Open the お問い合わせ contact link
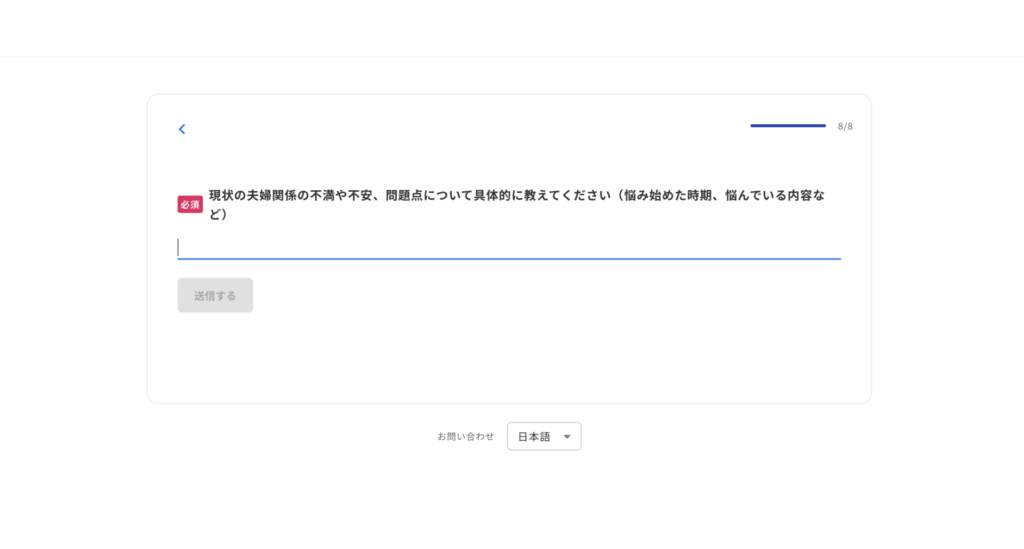Viewport: 1024px width, 549px height. [x=466, y=437]
